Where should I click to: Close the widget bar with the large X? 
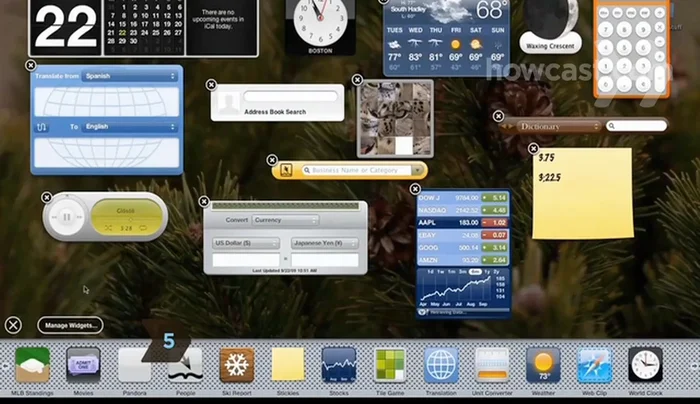coord(13,325)
